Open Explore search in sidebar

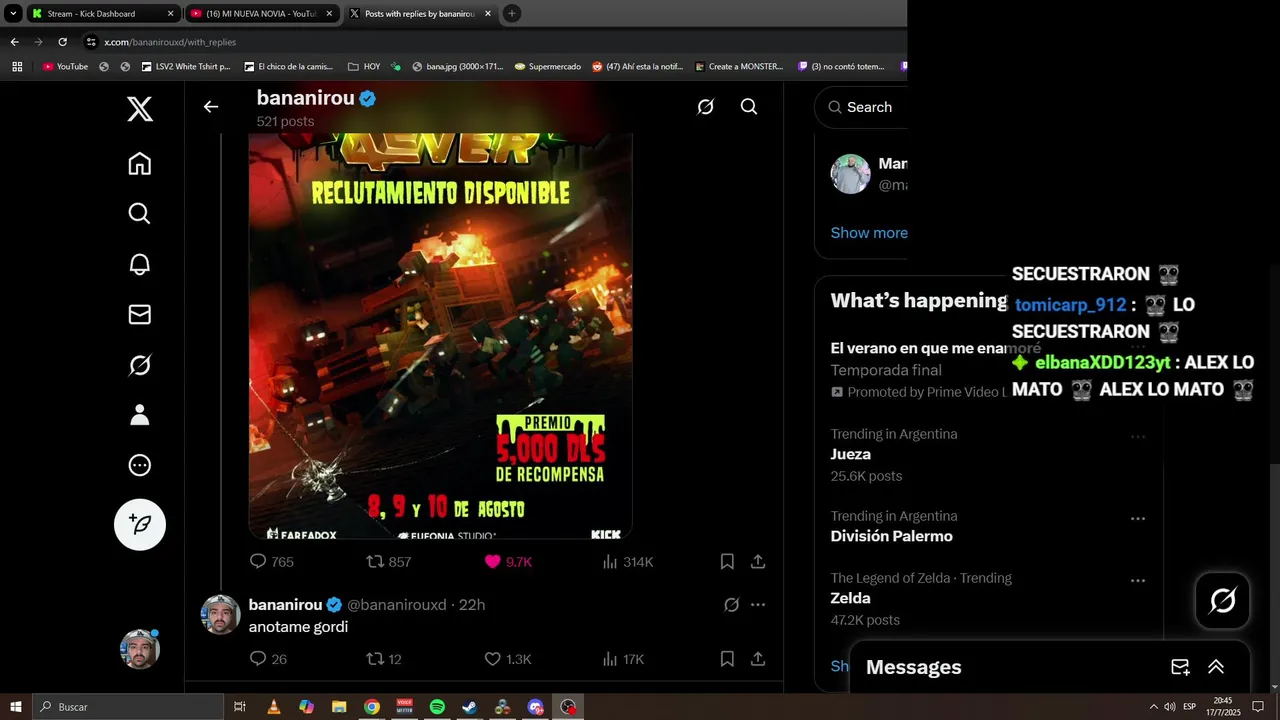140,213
